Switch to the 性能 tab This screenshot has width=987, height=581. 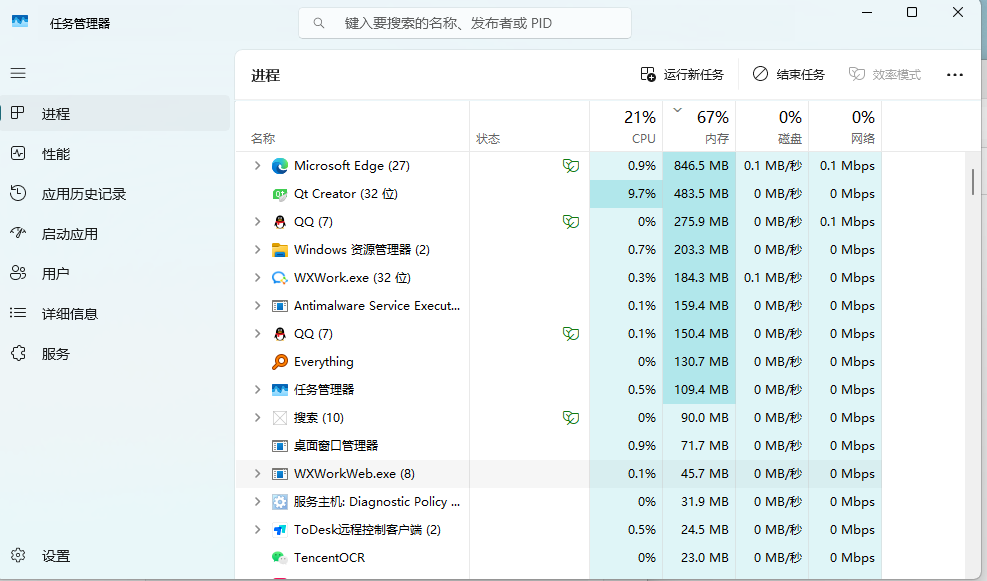coord(56,154)
